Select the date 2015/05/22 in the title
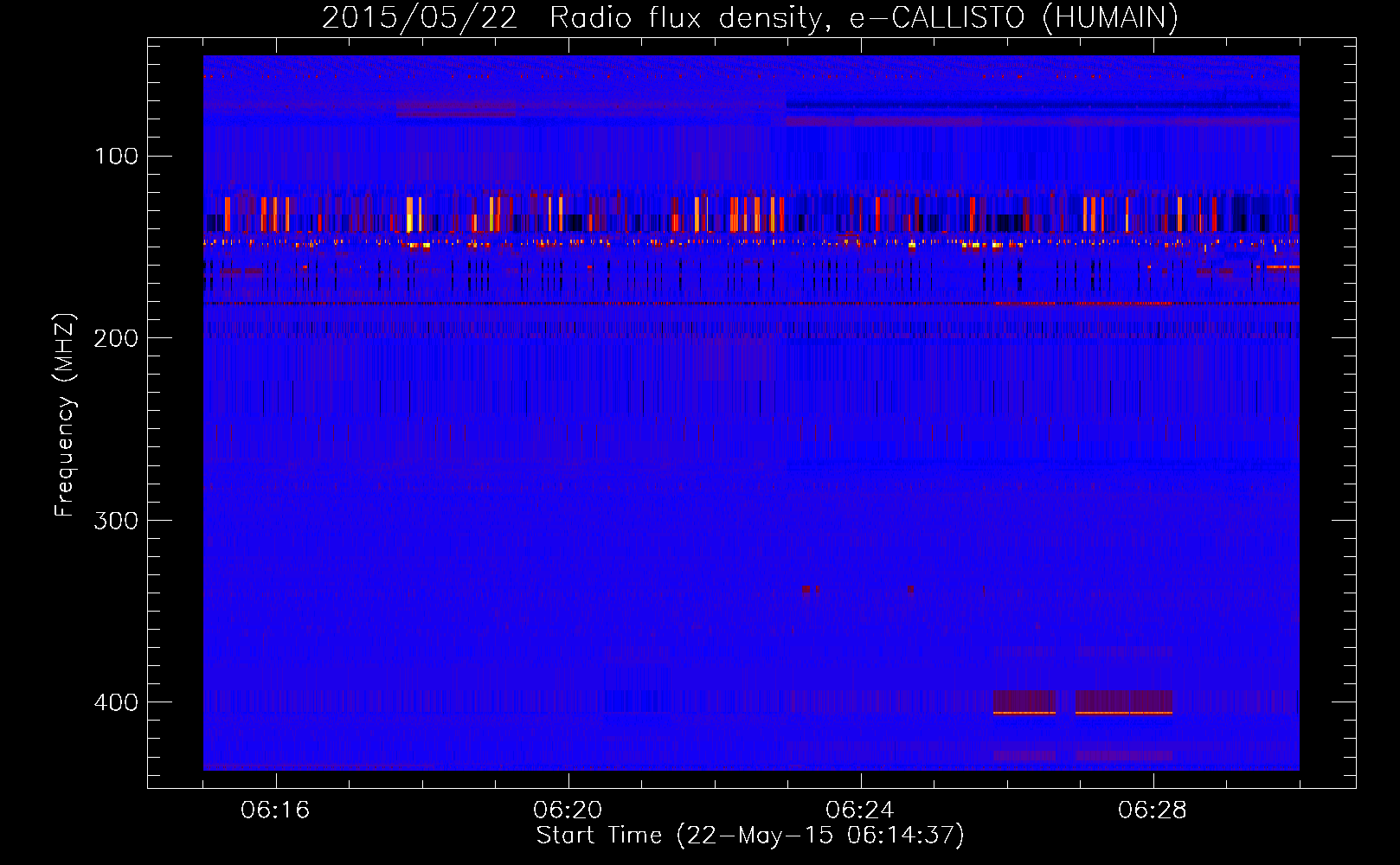 pyautogui.click(x=420, y=17)
